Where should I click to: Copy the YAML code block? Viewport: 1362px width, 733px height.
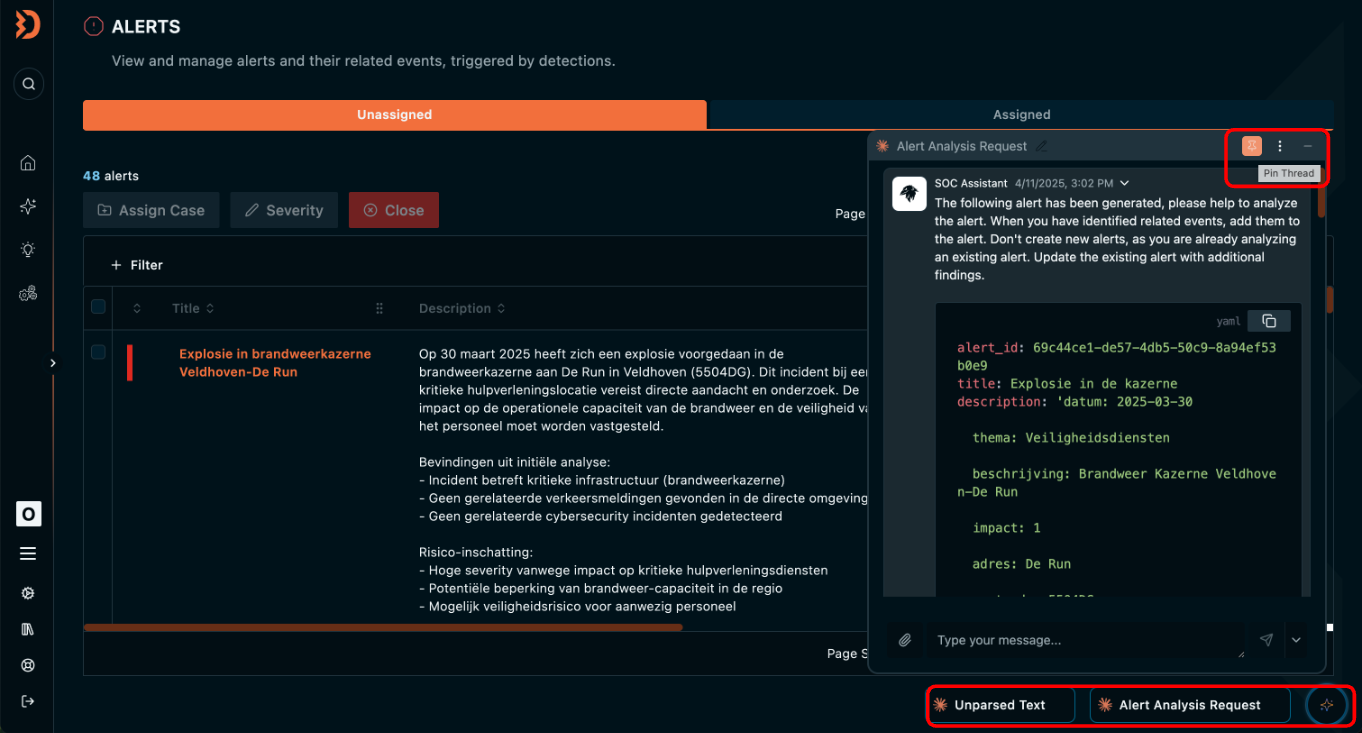click(x=1269, y=321)
